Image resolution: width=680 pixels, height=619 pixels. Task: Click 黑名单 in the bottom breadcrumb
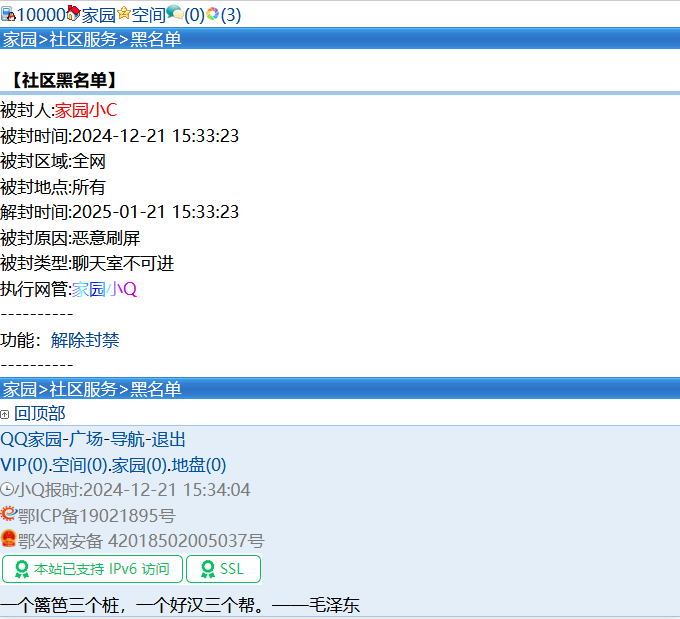point(156,389)
